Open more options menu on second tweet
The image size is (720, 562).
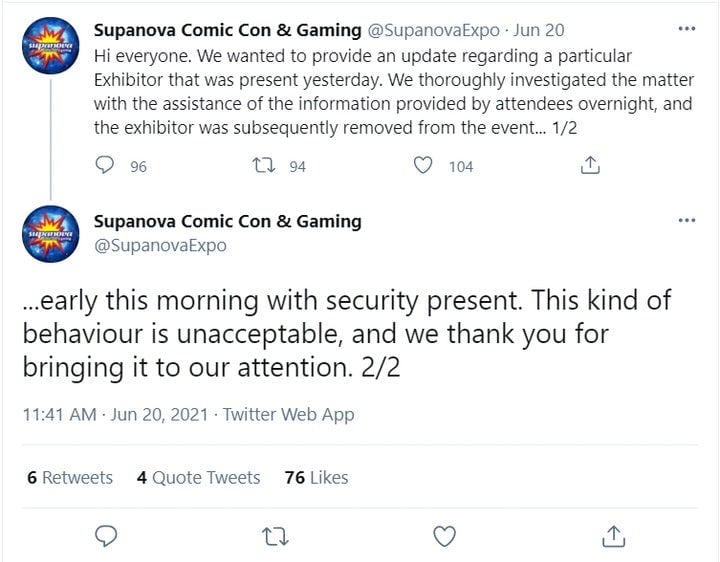686,221
